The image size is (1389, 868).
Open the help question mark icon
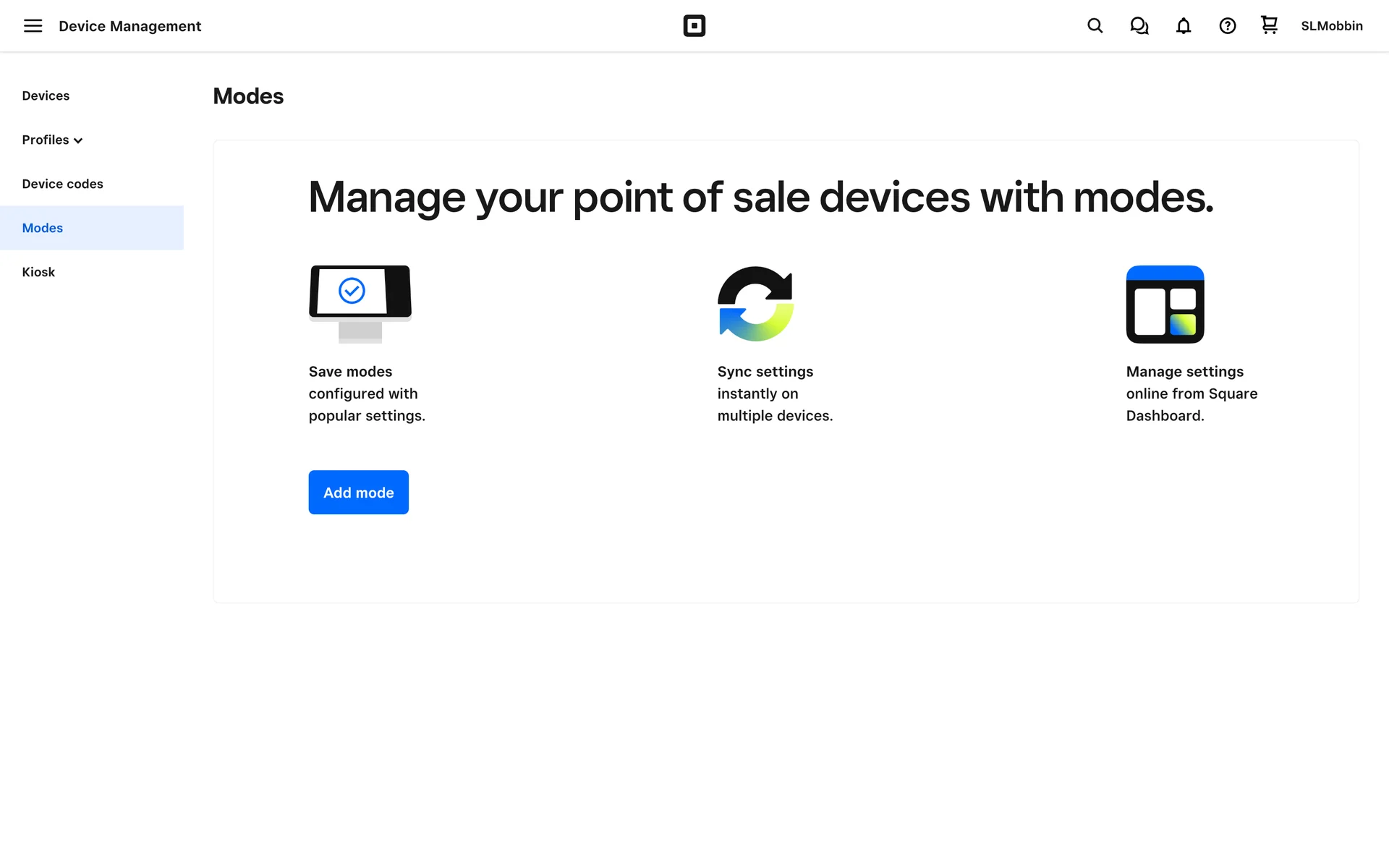(1227, 26)
